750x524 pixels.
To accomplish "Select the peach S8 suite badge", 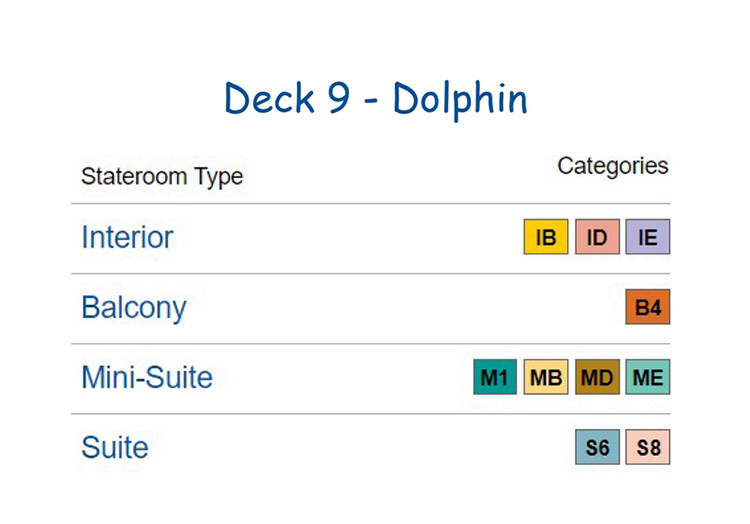I will click(648, 447).
